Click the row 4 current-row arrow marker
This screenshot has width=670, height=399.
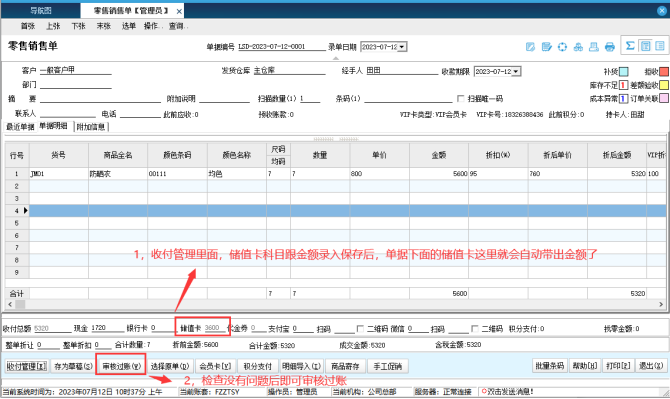pyautogui.click(x=26, y=210)
